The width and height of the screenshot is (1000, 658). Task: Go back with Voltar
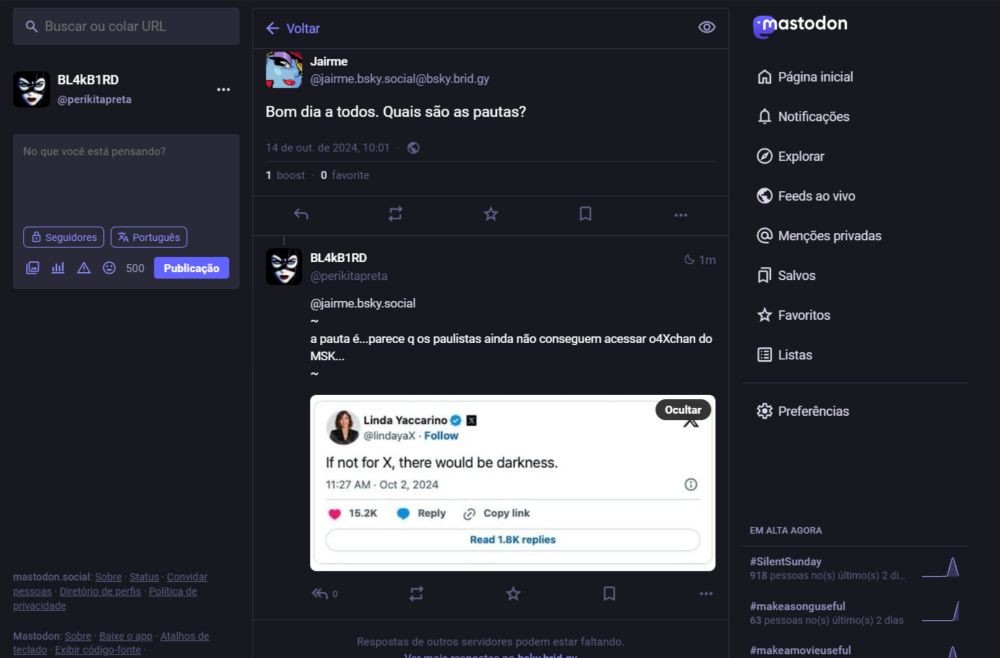(x=293, y=29)
